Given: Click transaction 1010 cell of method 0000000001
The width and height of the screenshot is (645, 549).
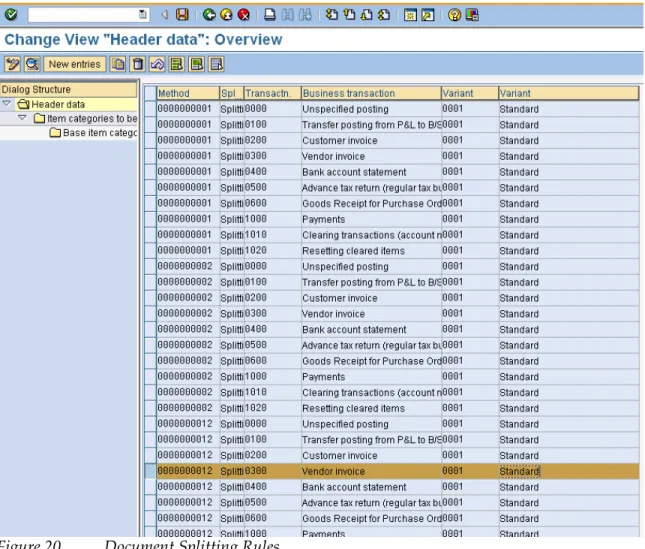Looking at the screenshot, I should point(273,235).
